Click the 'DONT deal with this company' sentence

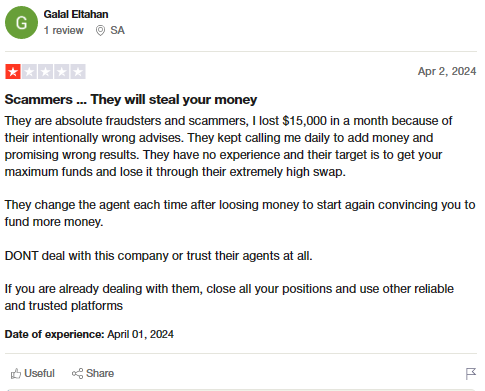point(159,256)
